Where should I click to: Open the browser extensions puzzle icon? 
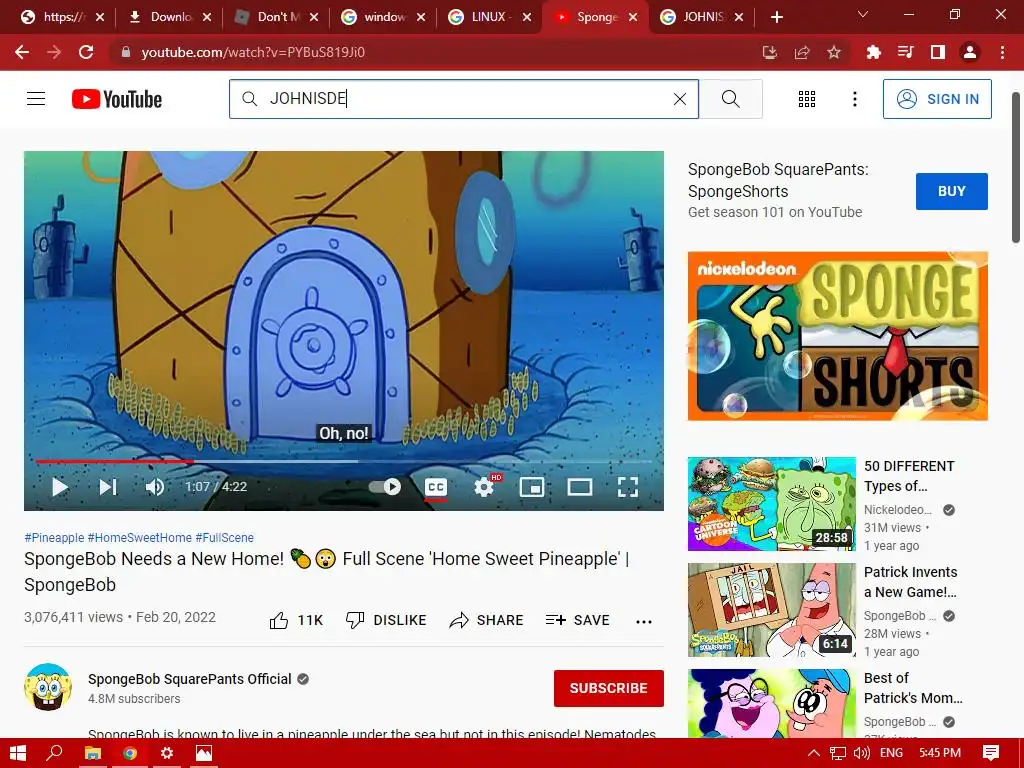tap(873, 52)
